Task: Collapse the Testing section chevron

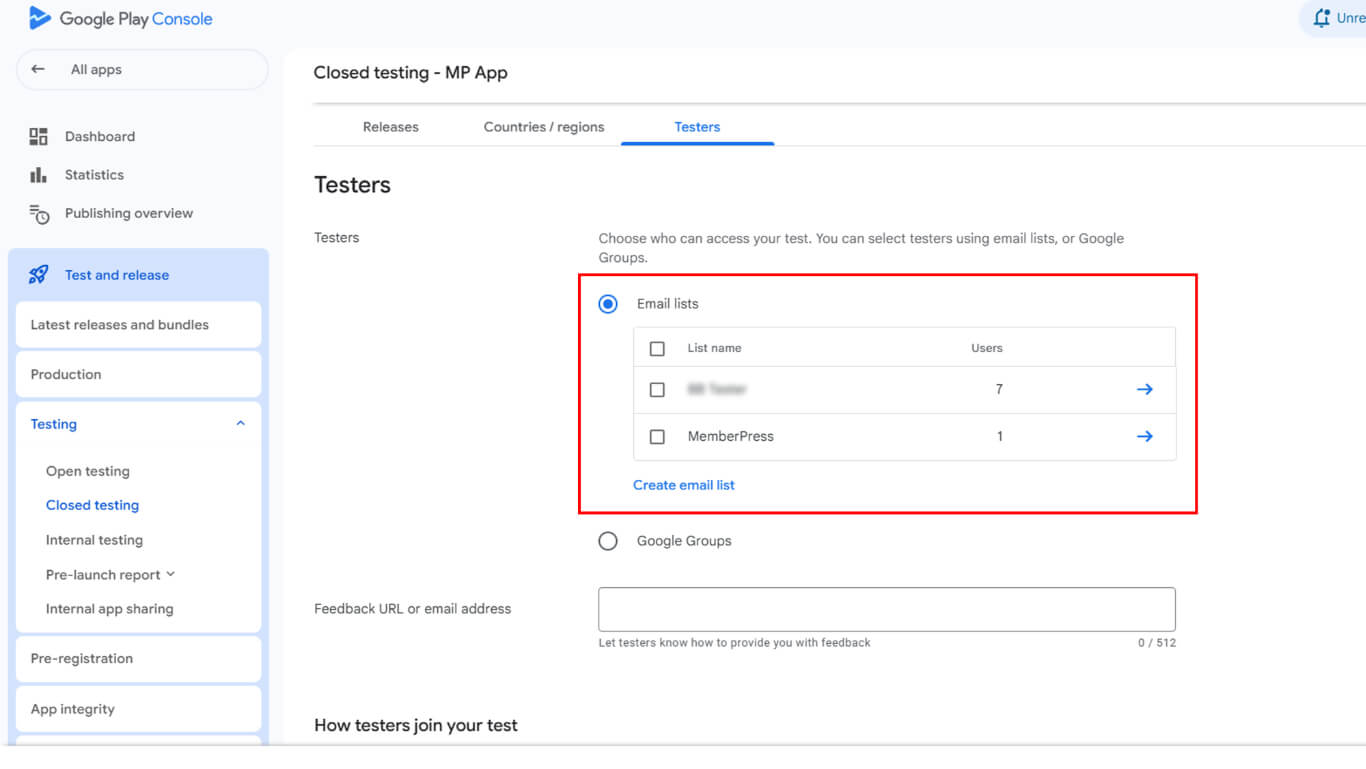Action: [240, 424]
